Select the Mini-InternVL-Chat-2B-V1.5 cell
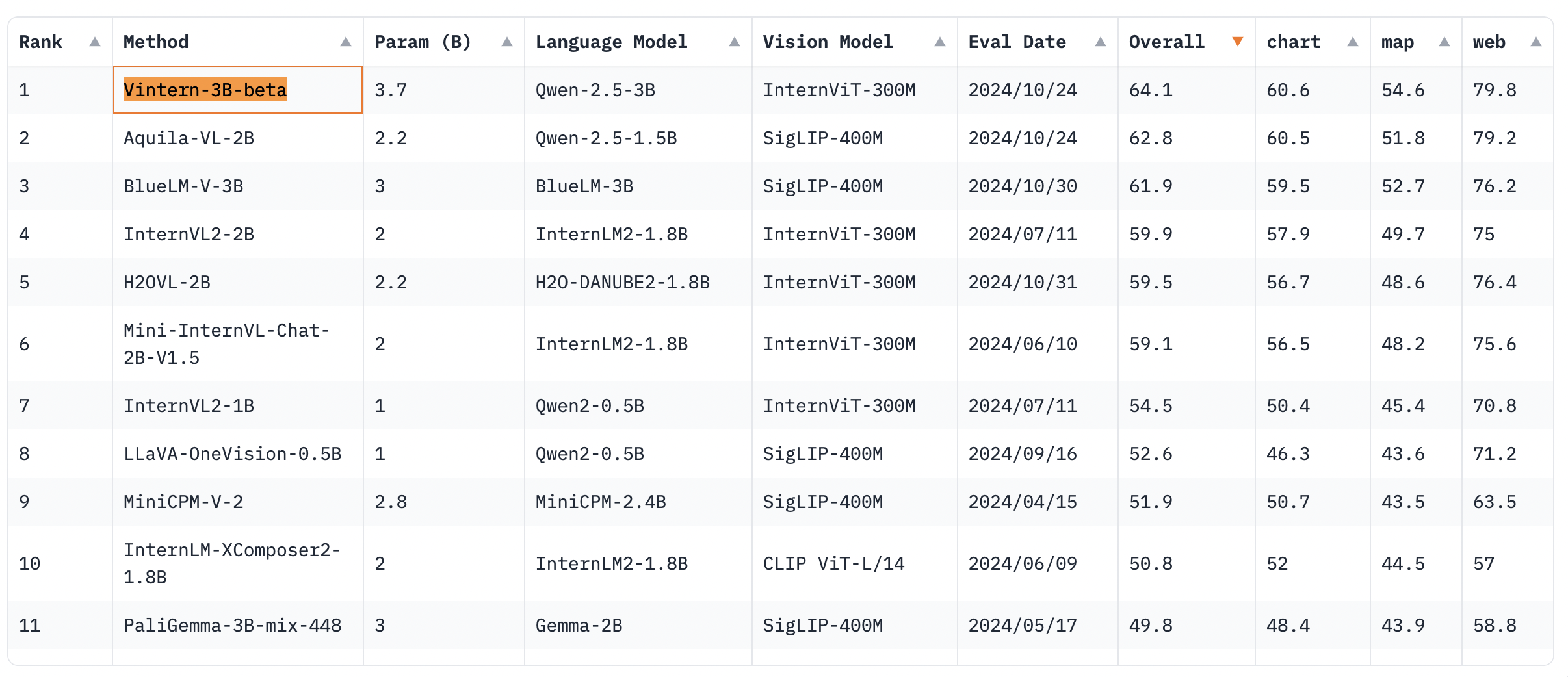 pyautogui.click(x=226, y=344)
